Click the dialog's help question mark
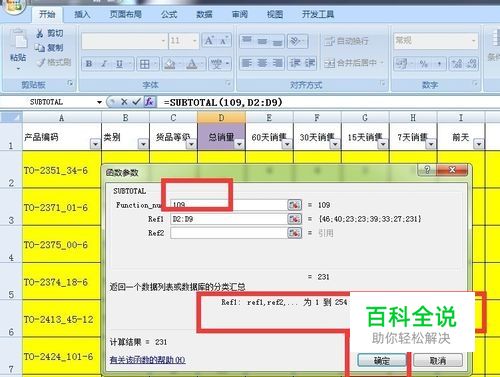Image resolution: width=500 pixels, height=377 pixels. click(x=427, y=170)
